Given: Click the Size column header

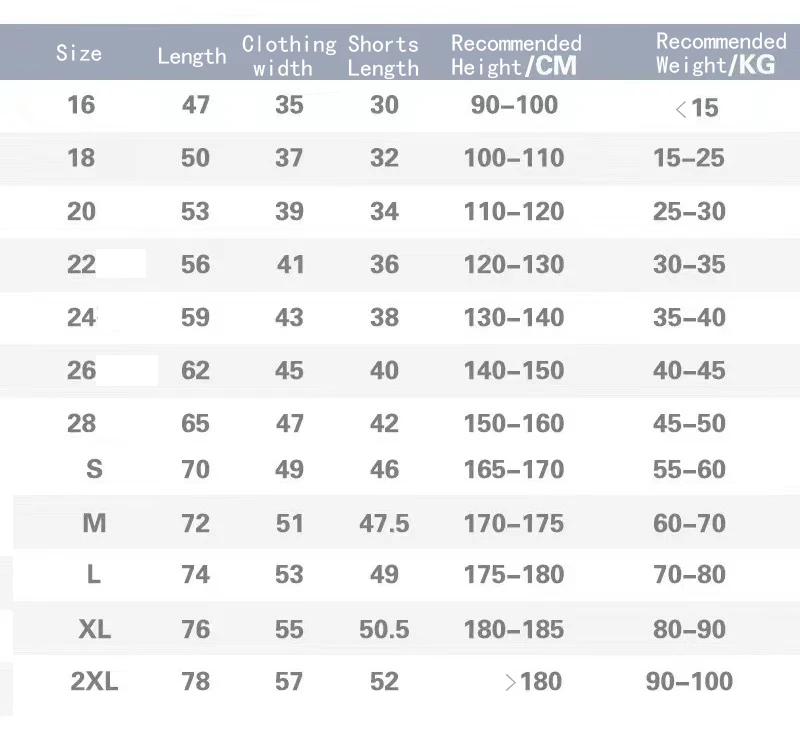Looking at the screenshot, I should pyautogui.click(x=79, y=53).
